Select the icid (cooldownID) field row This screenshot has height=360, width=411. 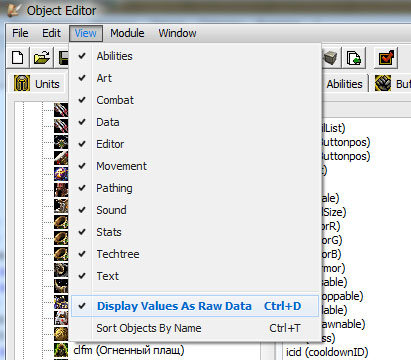(x=327, y=352)
